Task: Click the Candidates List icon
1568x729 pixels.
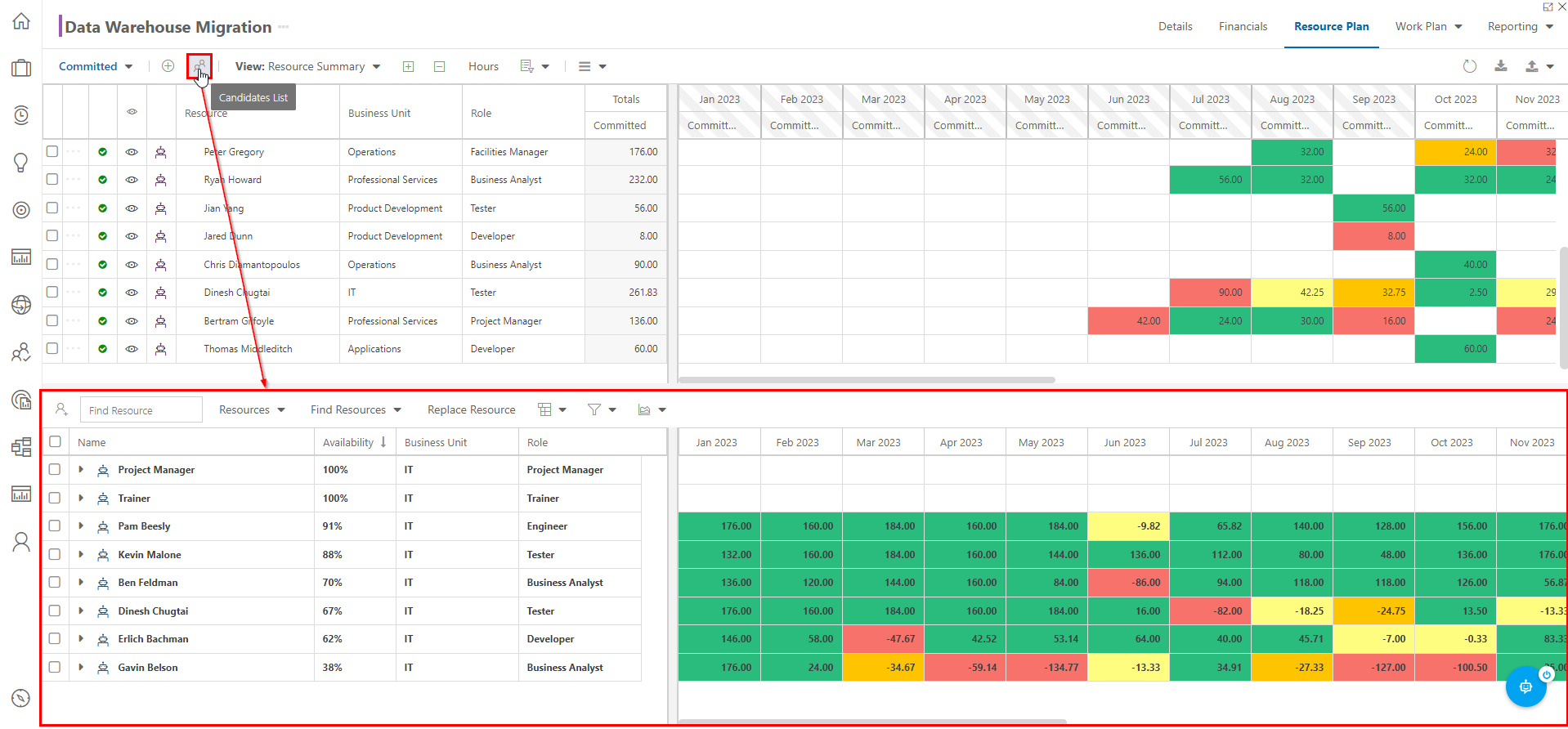Action: pyautogui.click(x=199, y=66)
